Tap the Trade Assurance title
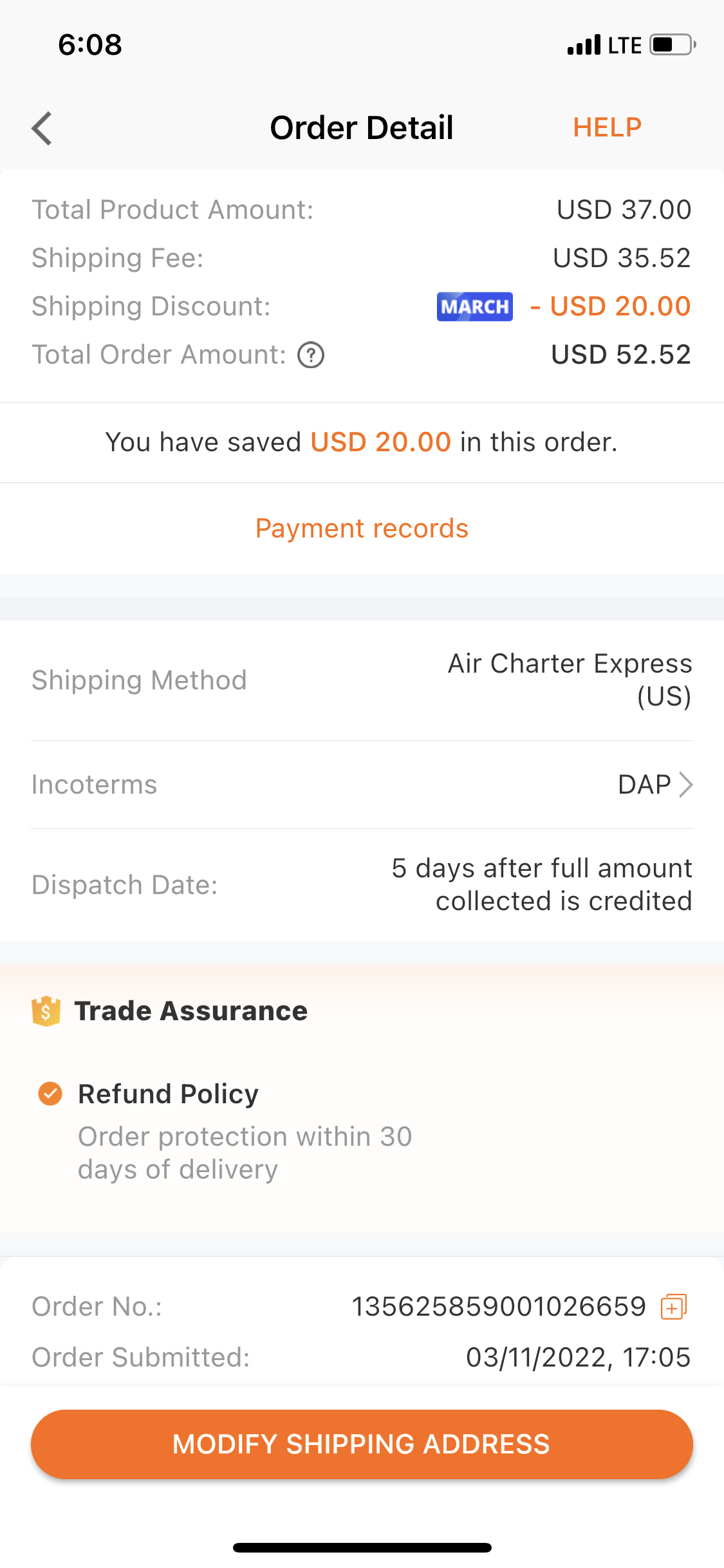This screenshot has height=1568, width=724. 191,1011
